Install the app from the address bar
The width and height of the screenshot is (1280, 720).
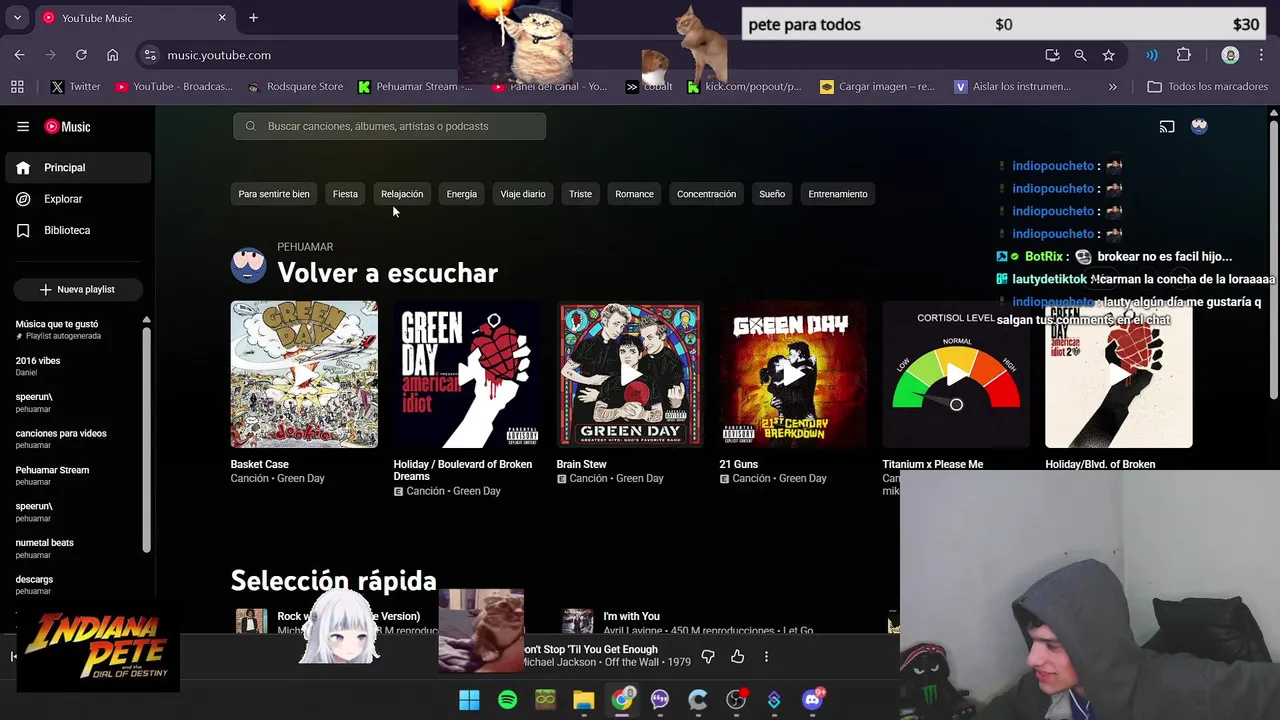(x=1052, y=55)
